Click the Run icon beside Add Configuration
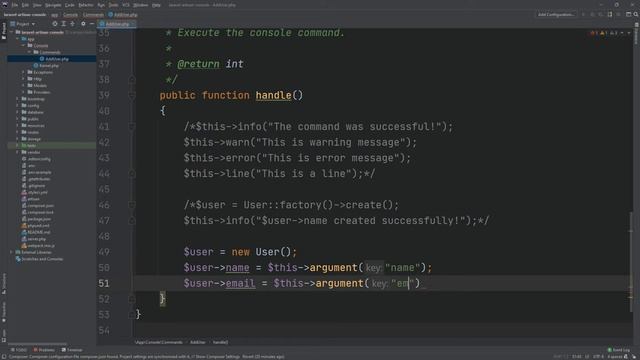 pyautogui.click(x=583, y=14)
